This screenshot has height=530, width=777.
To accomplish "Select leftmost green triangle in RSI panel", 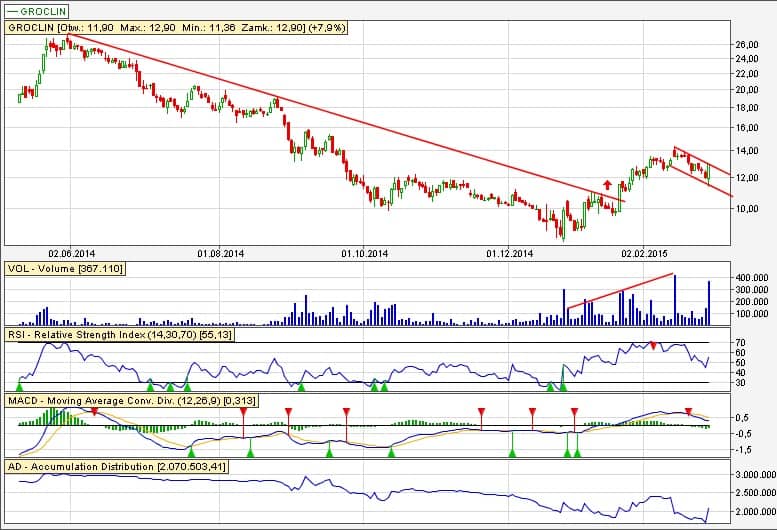I will pos(19,385).
